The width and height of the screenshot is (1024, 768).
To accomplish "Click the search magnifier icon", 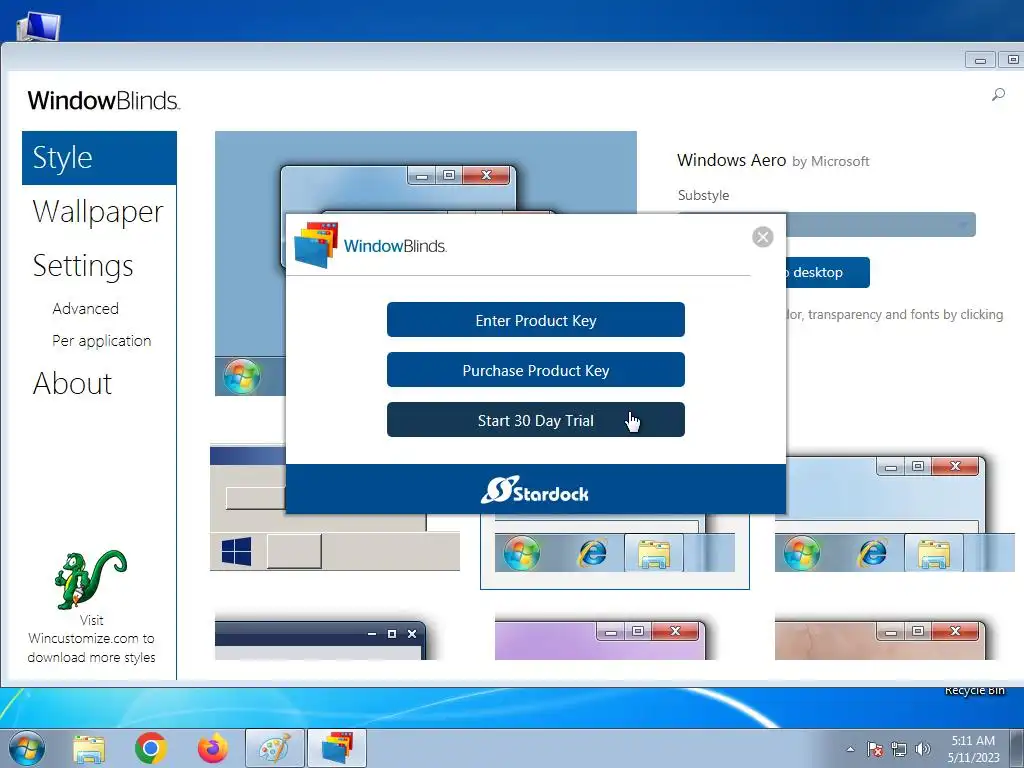I will [998, 95].
